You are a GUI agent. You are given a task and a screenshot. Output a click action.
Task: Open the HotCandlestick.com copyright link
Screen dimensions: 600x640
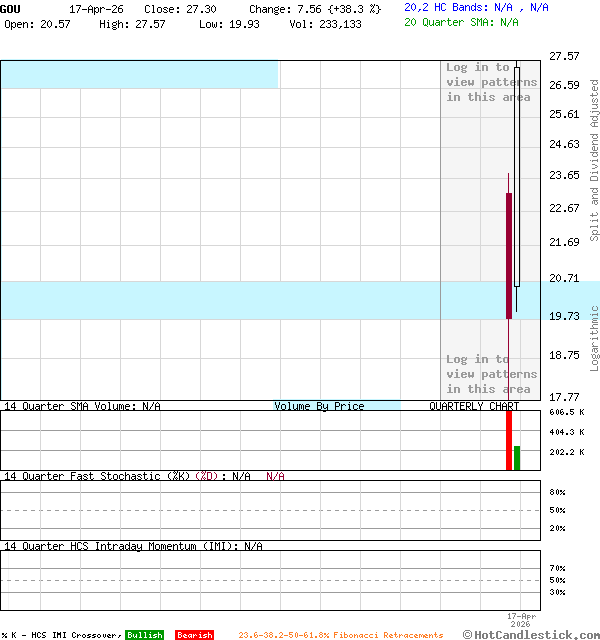click(531, 634)
